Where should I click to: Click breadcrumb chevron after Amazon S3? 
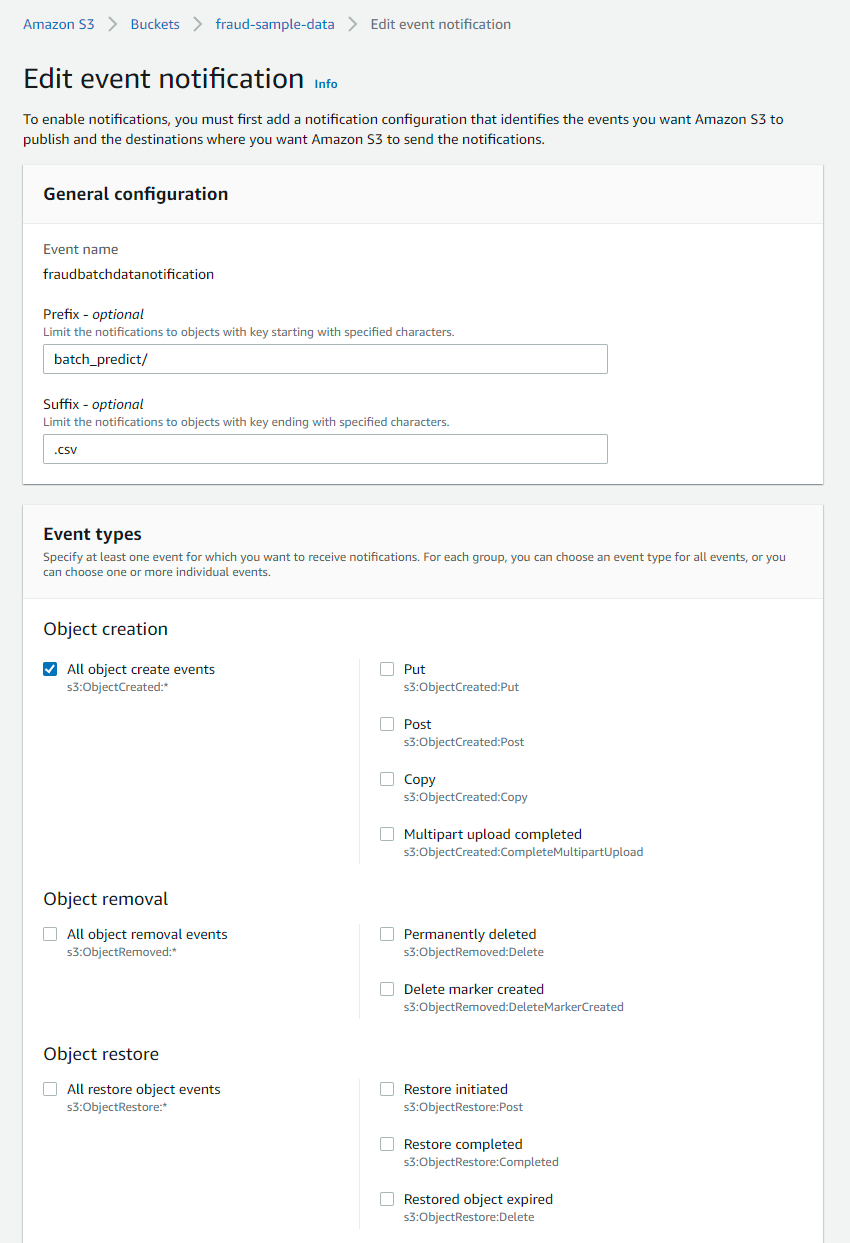(113, 24)
